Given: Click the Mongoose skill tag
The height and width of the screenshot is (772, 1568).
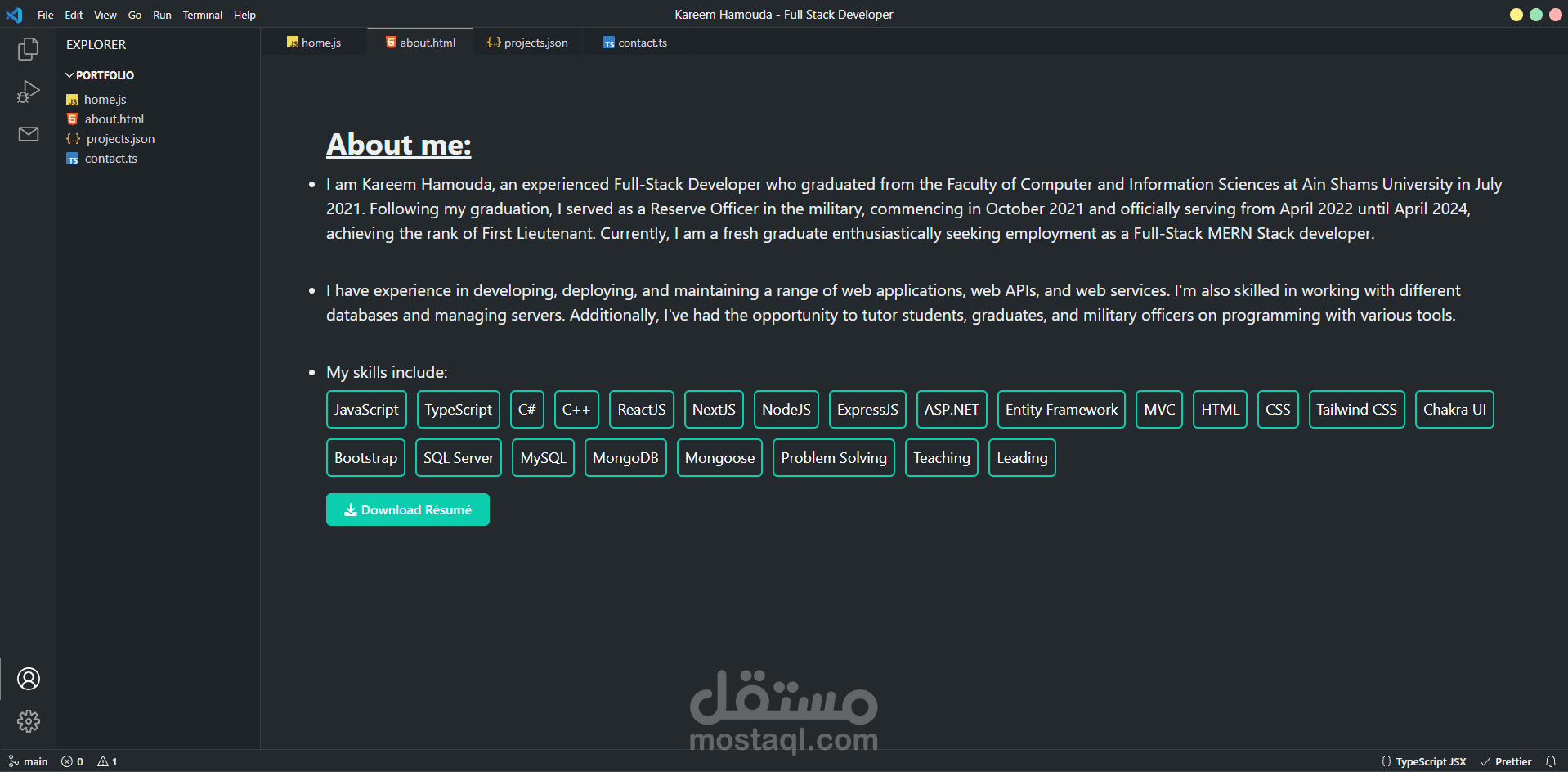Looking at the screenshot, I should [x=719, y=458].
